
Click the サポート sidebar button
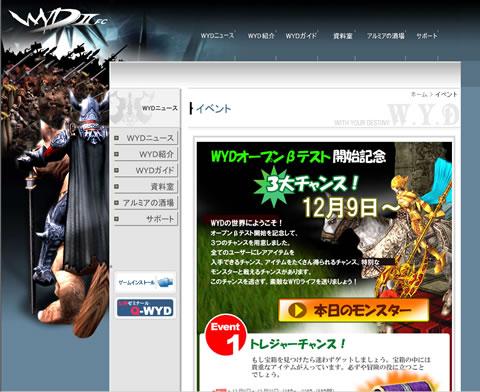pos(146,219)
